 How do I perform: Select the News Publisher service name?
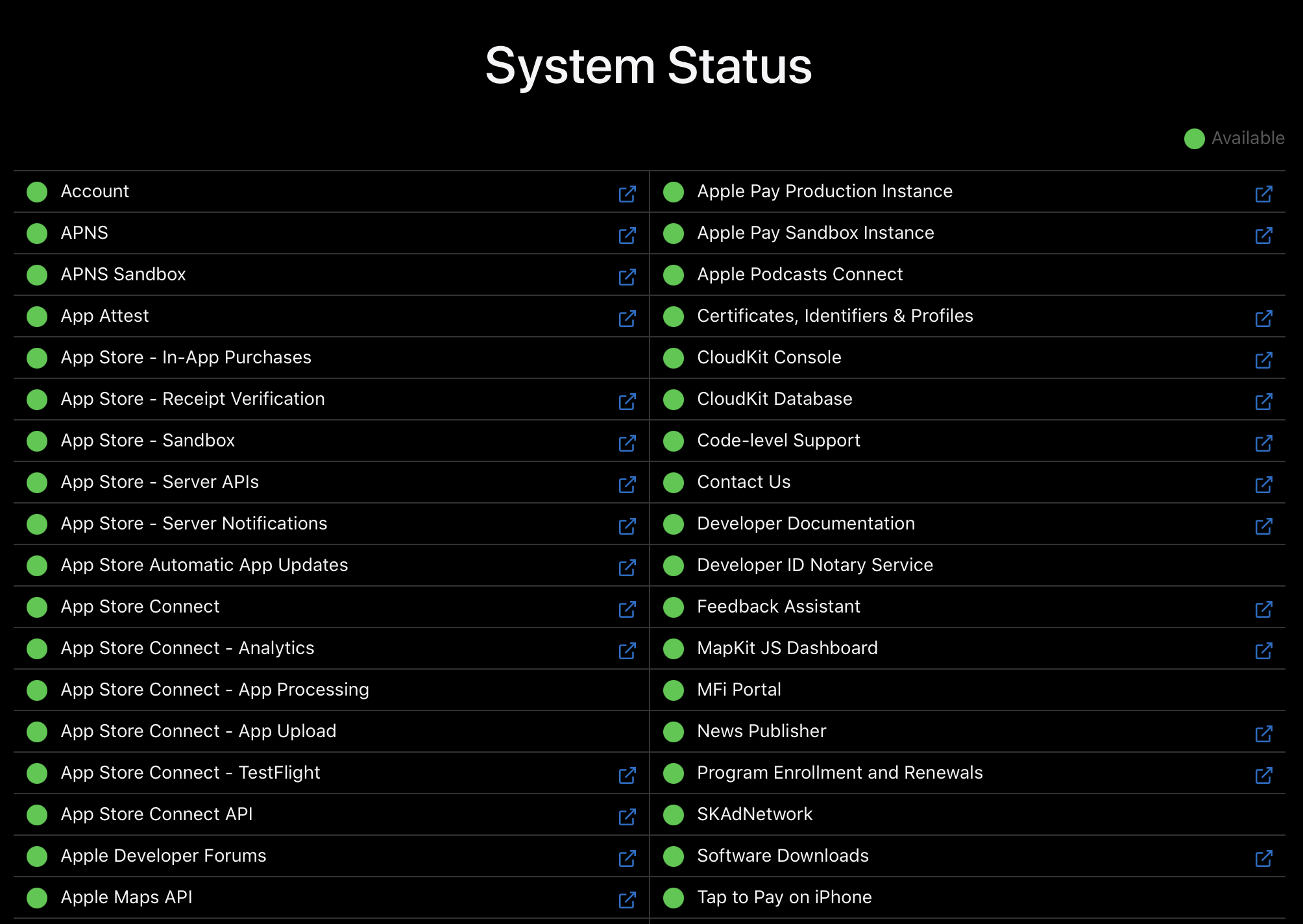click(762, 731)
